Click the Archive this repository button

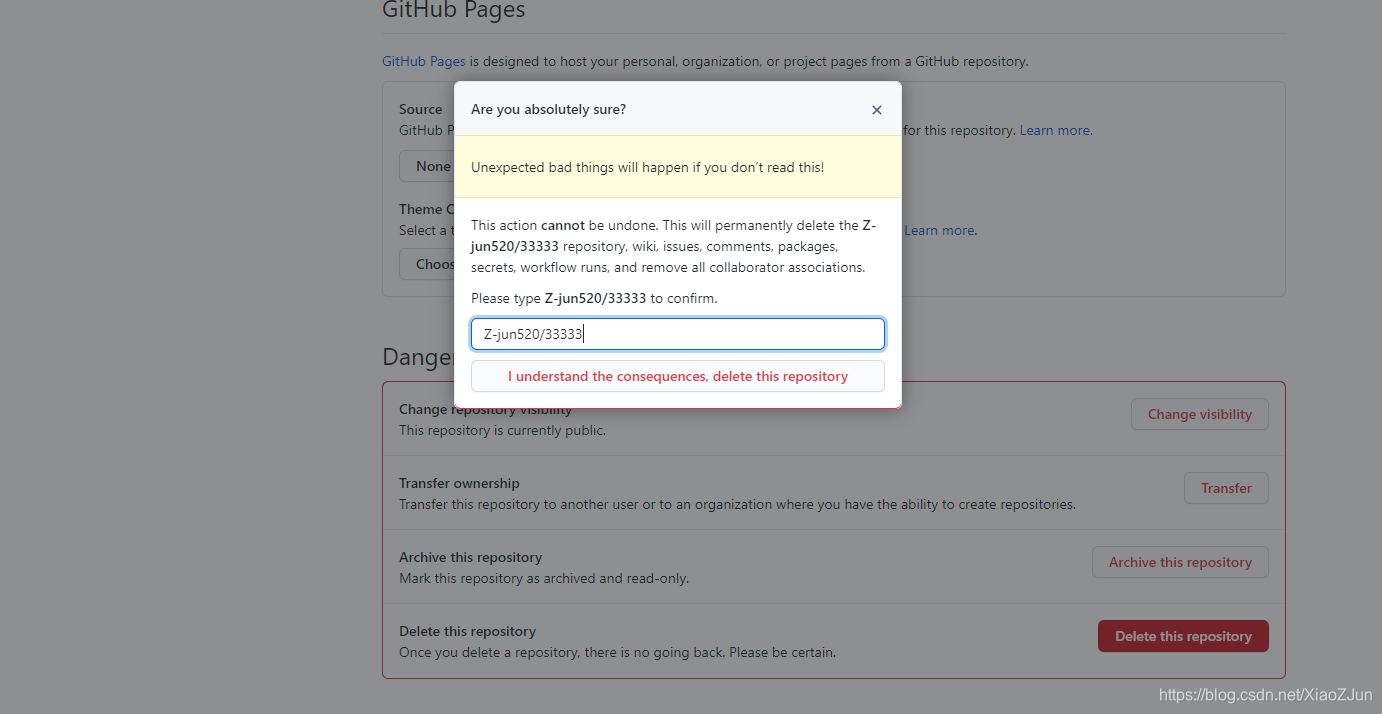[1180, 562]
